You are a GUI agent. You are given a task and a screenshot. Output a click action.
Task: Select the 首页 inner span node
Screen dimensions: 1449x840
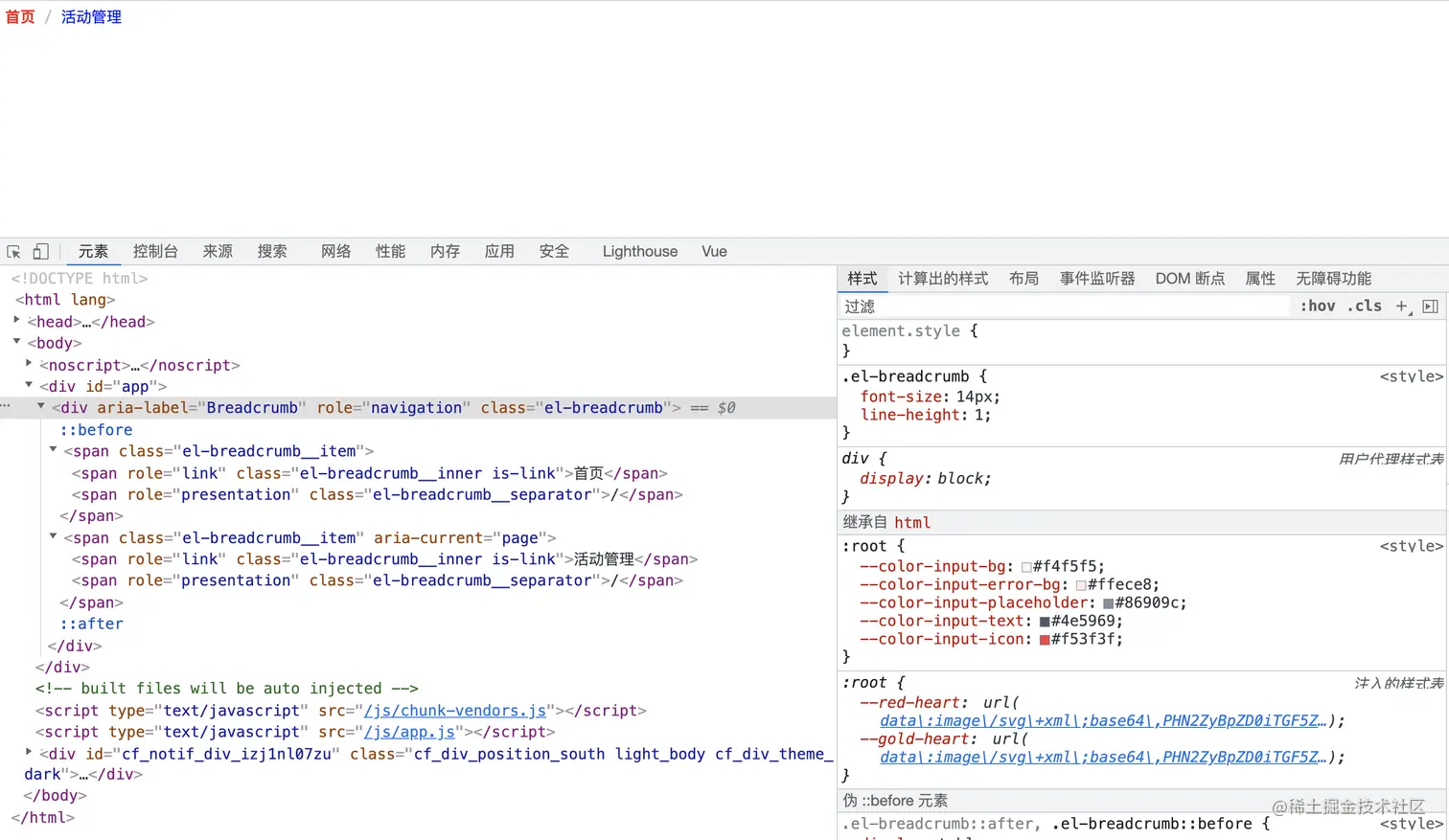[370, 473]
